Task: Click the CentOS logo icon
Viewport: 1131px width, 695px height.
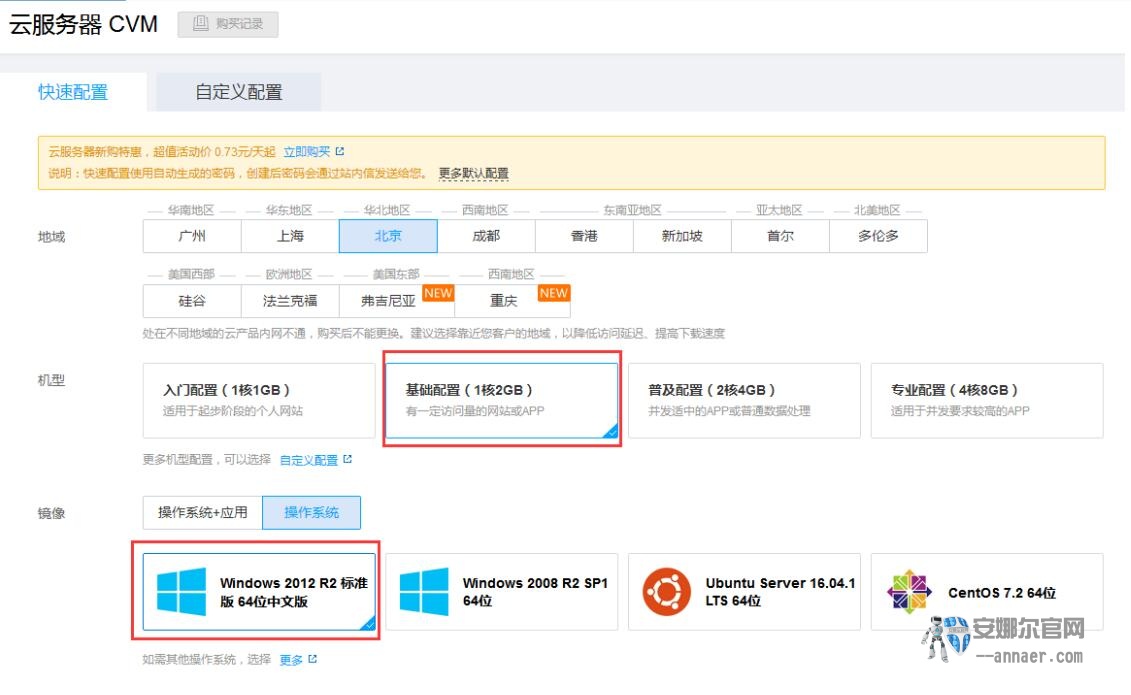Action: point(909,592)
